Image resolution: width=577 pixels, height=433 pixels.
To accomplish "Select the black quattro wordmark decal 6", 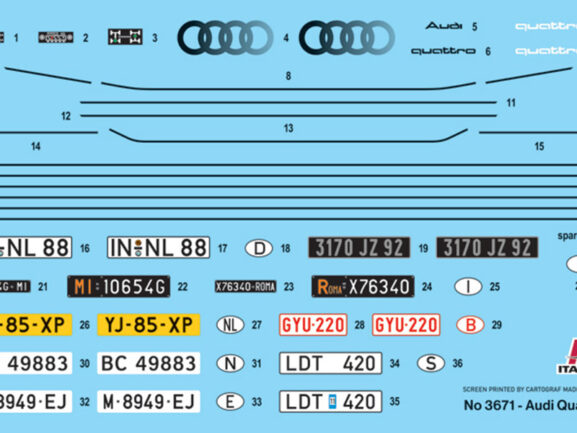I will [x=443, y=51].
